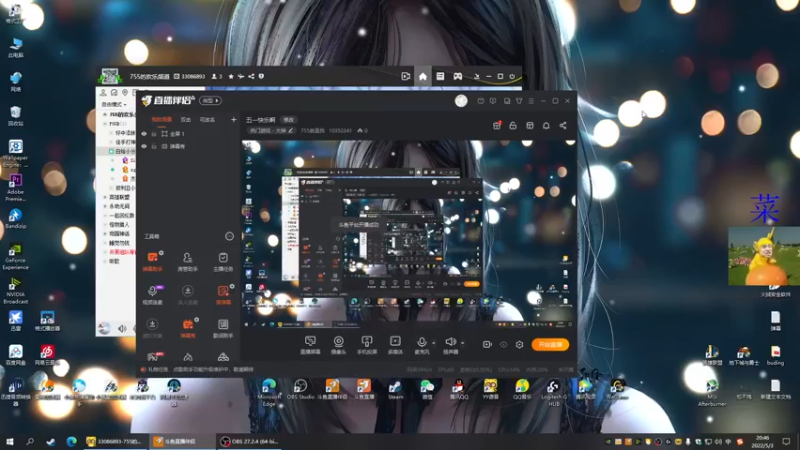Screen dimensions: 800x450
Task: Open skin shirt icon in 直播伴侣 title bar
Action: coord(519,101)
